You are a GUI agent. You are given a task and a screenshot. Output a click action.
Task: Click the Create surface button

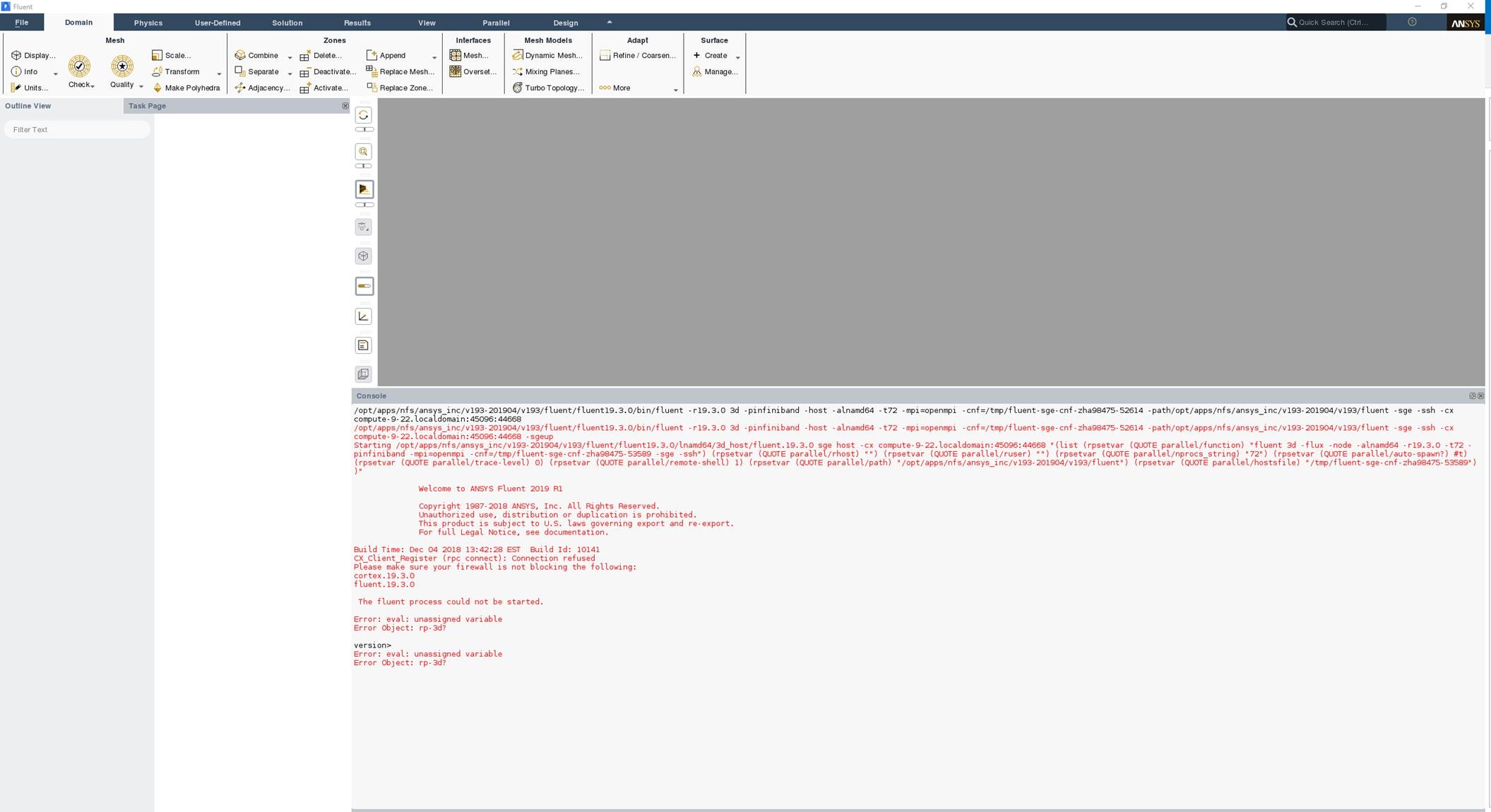(711, 55)
